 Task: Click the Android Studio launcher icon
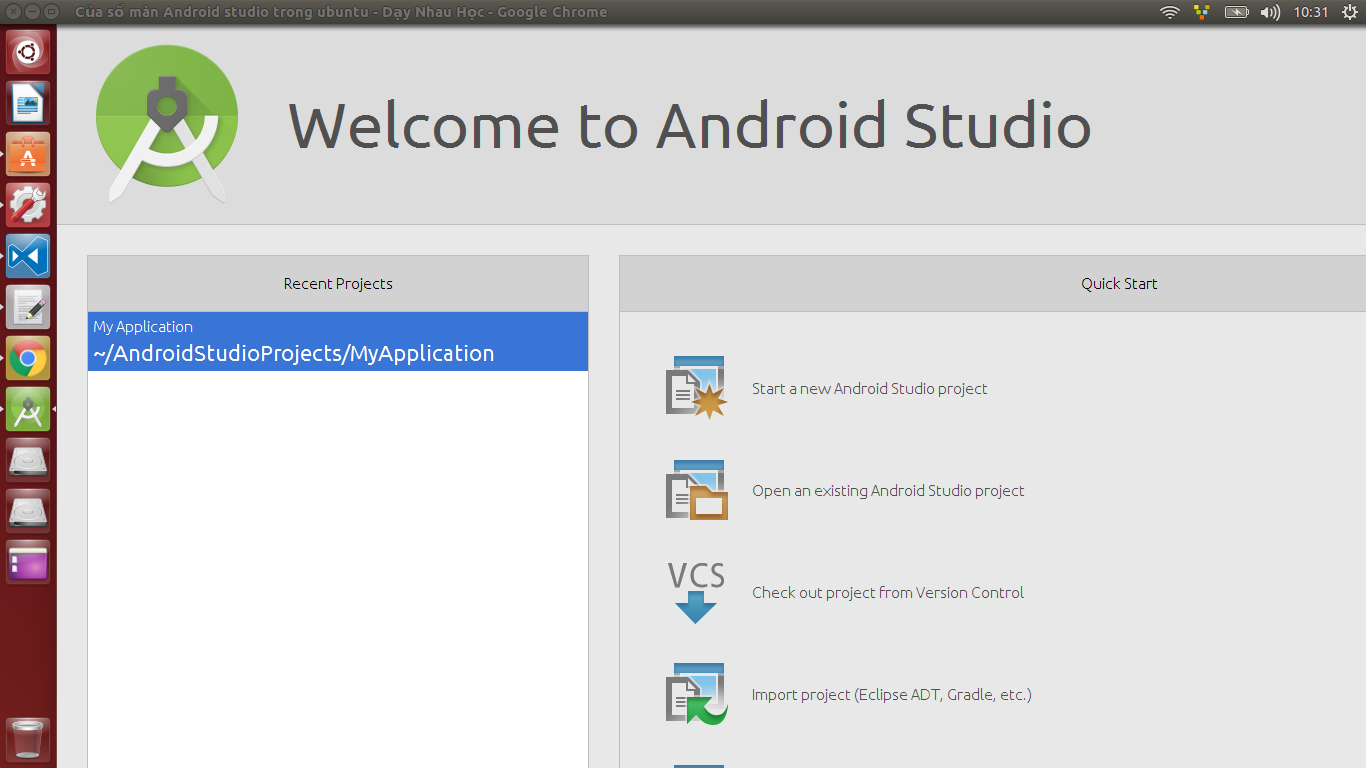[x=28, y=409]
